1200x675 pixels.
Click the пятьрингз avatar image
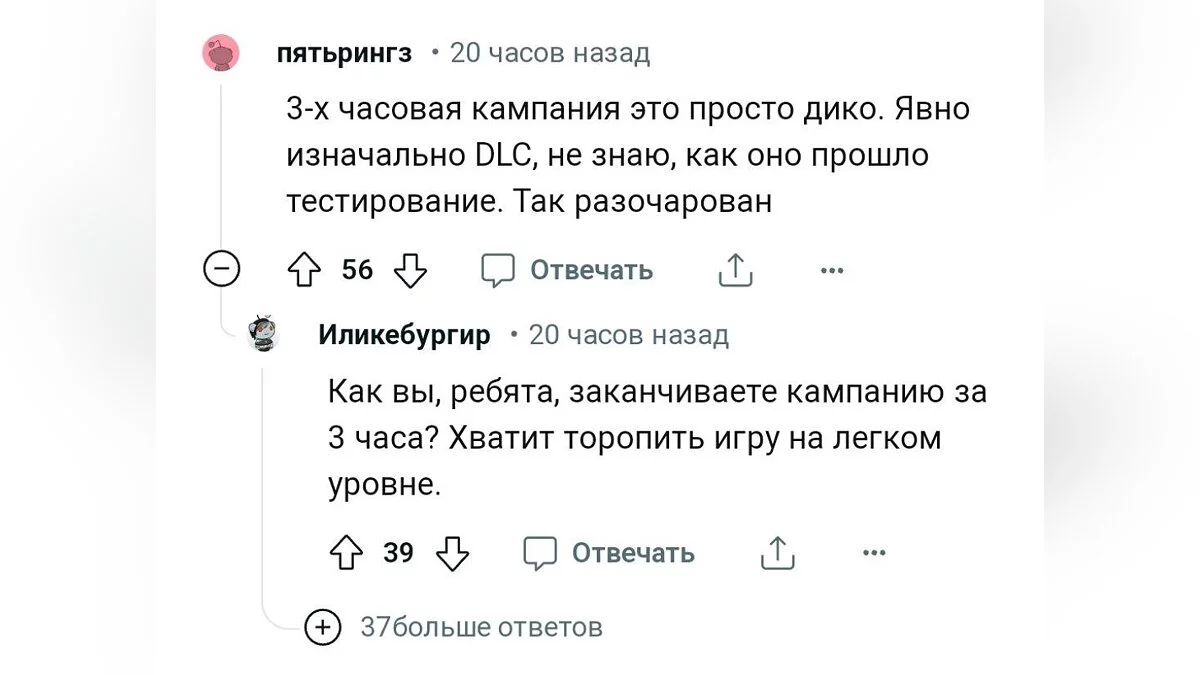pyautogui.click(x=221, y=53)
